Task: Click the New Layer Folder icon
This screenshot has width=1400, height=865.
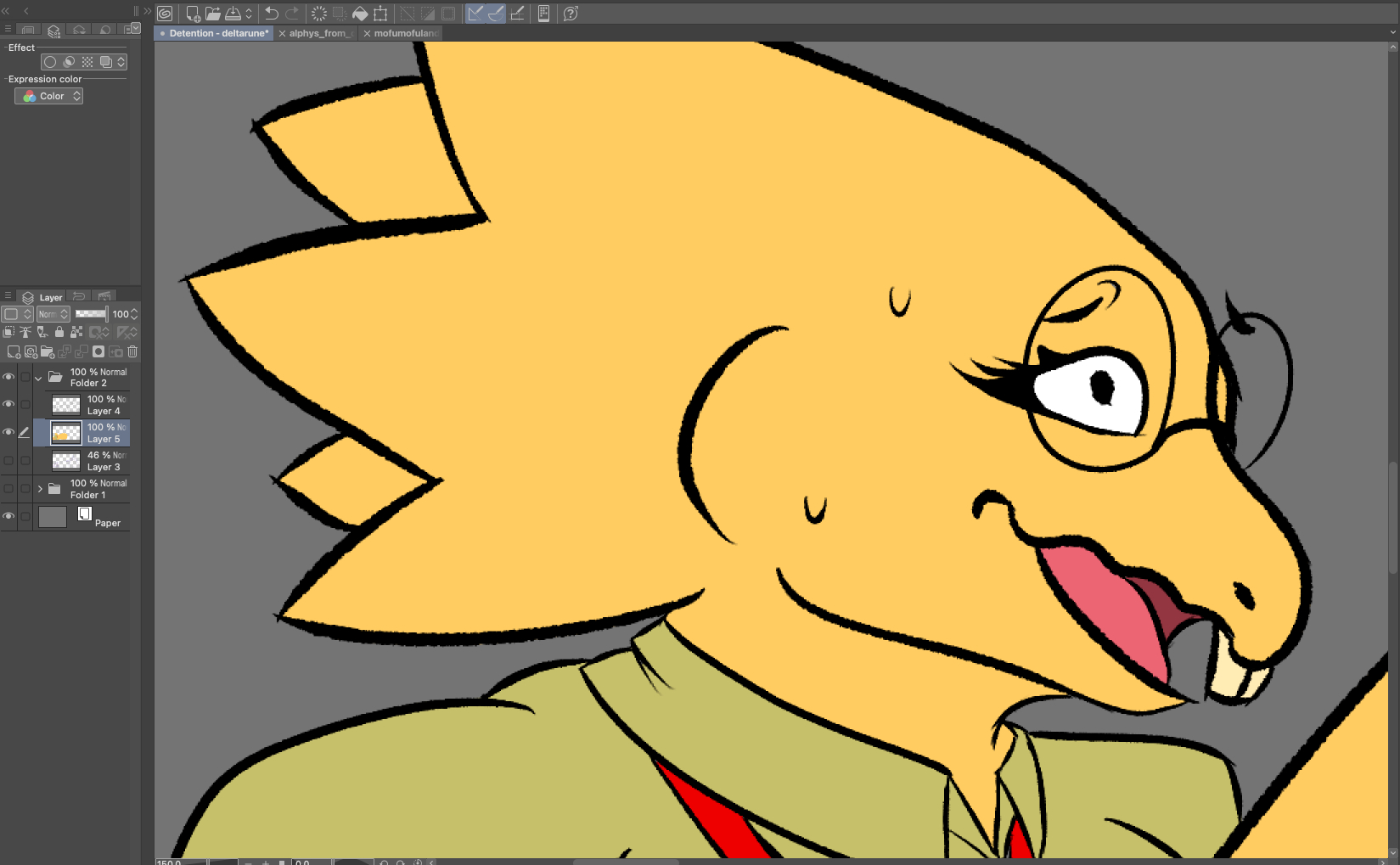Action: coord(48,351)
